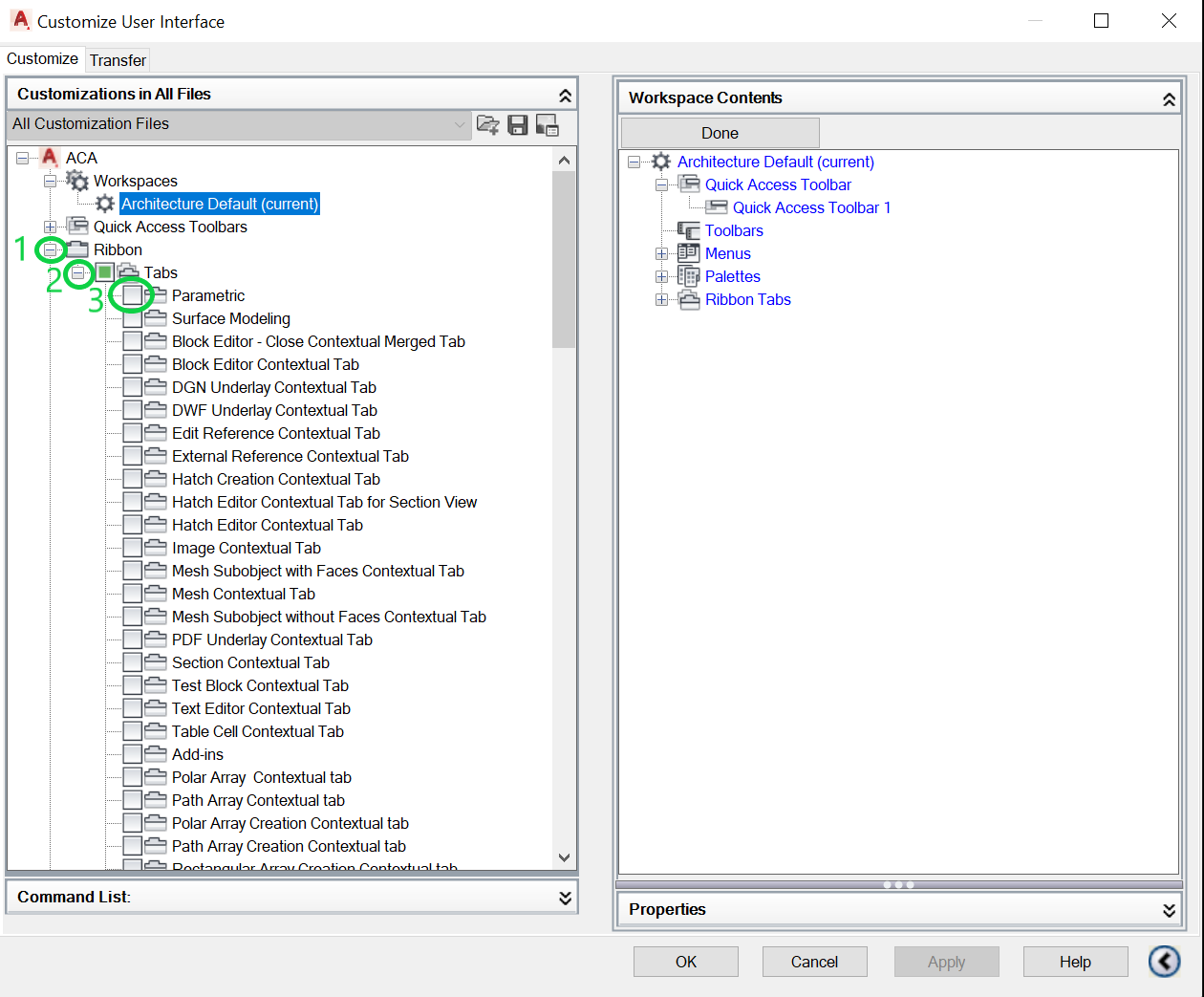This screenshot has width=1204, height=997.
Task: Click the Ribbon Tabs icon in Workspace Contents
Action: pyautogui.click(x=689, y=299)
